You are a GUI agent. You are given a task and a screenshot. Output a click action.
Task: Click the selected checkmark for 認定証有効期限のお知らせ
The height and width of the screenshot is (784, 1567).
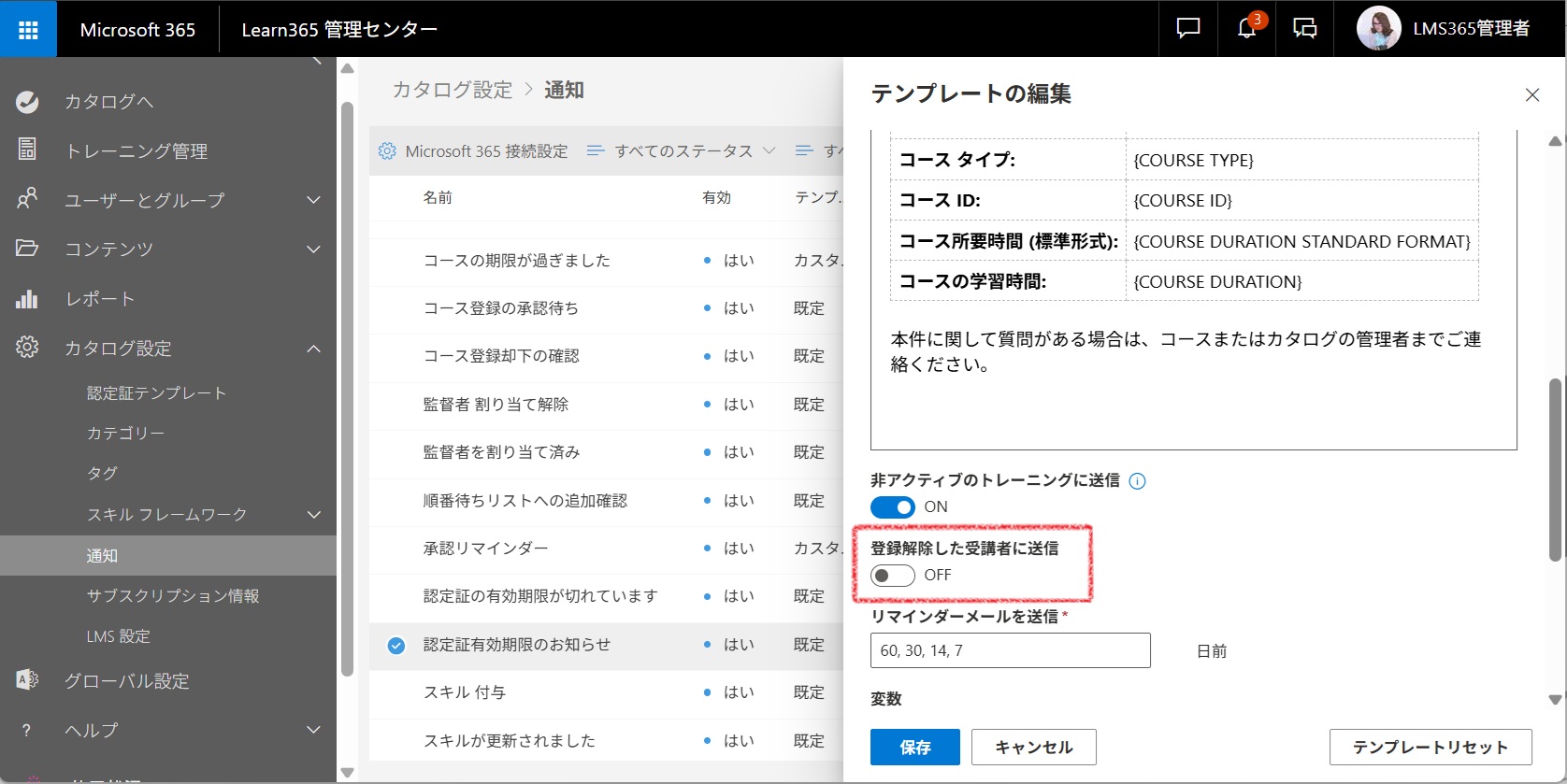(396, 645)
